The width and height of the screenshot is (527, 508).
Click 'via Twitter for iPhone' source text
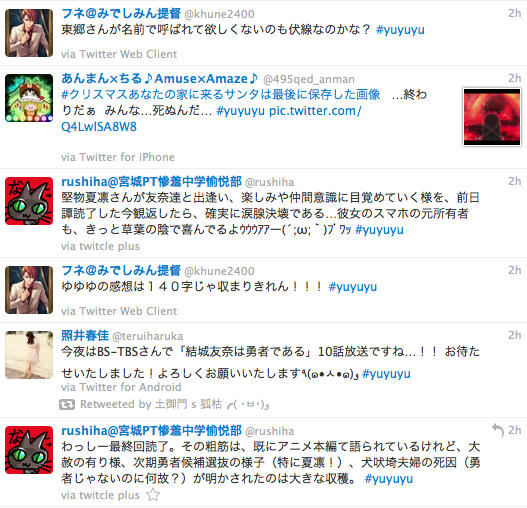(x=118, y=157)
